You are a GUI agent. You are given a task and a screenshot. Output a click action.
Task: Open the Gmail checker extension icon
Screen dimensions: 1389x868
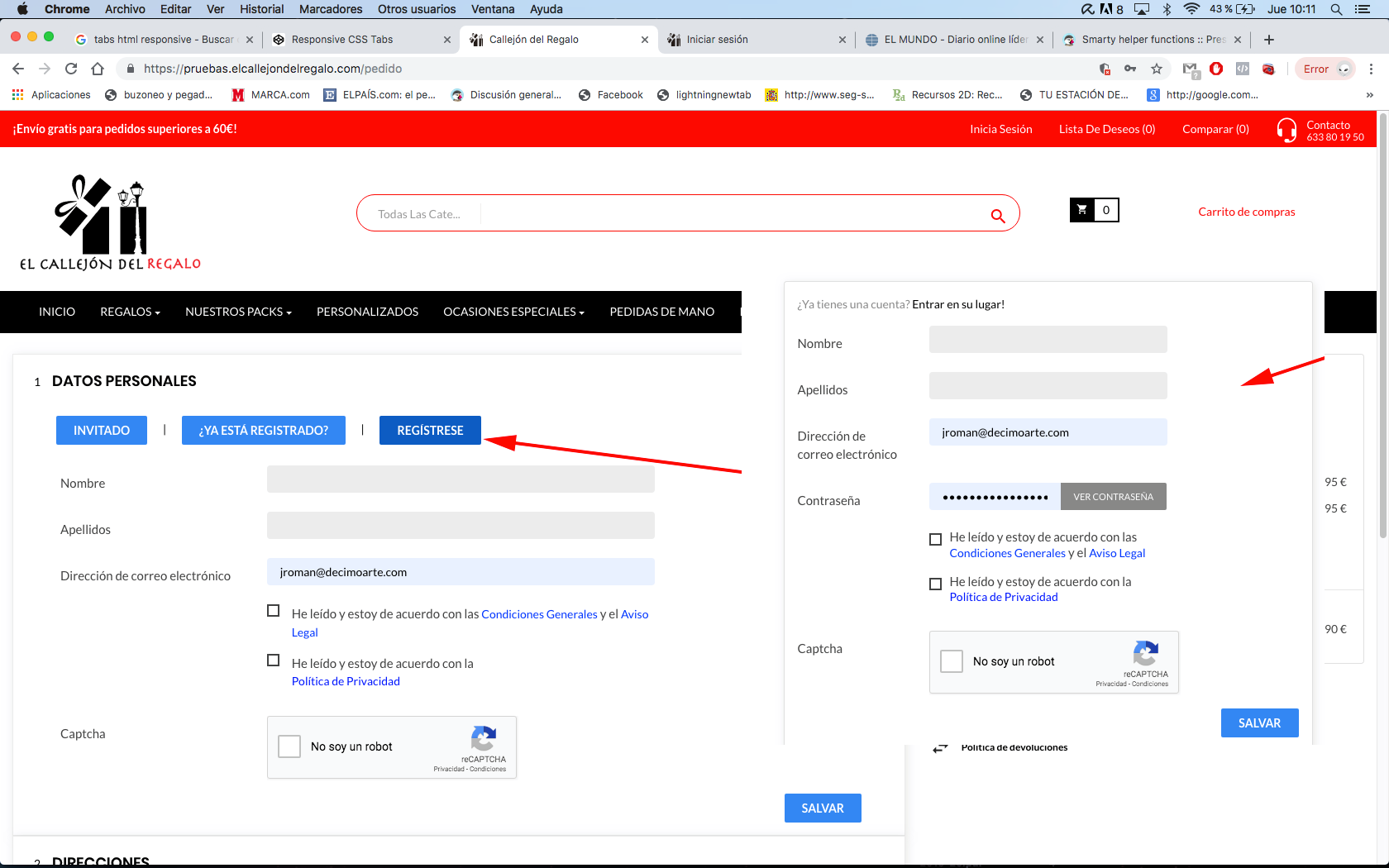1191,69
